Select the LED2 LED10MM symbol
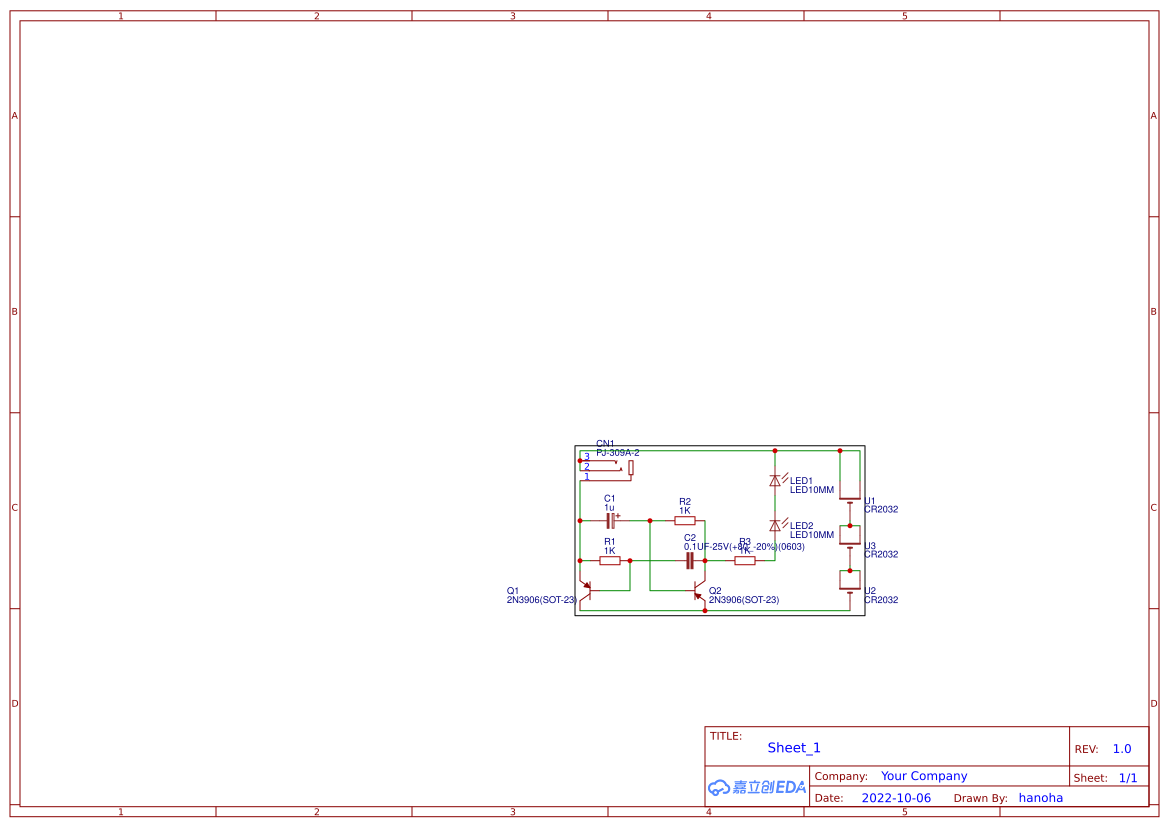Image resolution: width=1169 pixels, height=827 pixels. pyautogui.click(x=776, y=524)
